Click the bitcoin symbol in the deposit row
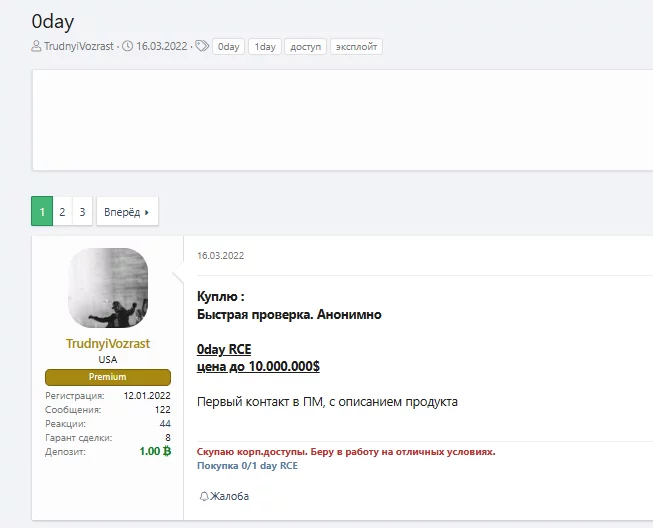This screenshot has width=653, height=528. click(x=166, y=452)
